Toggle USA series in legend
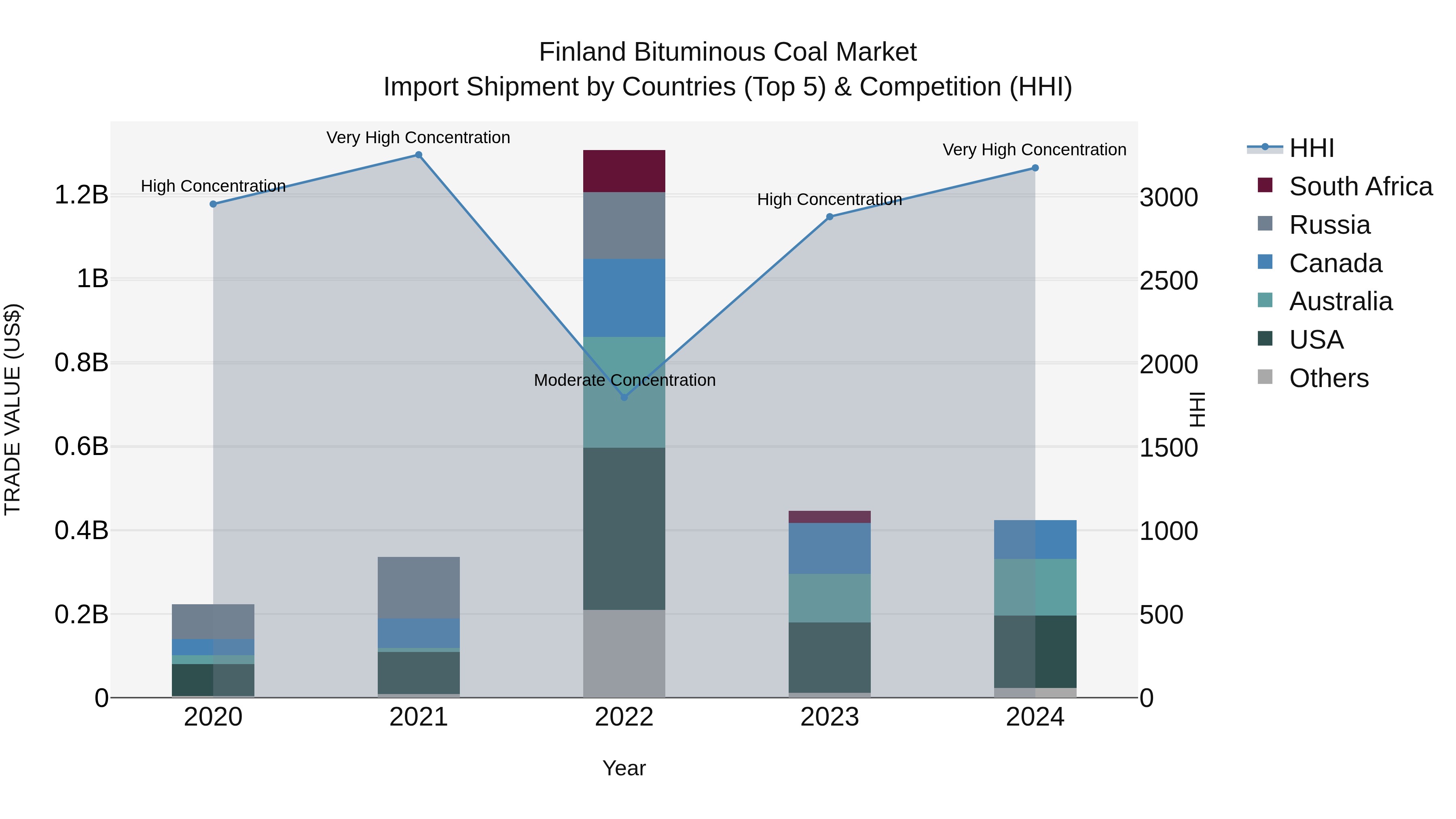The image size is (1456, 819). click(1301, 340)
